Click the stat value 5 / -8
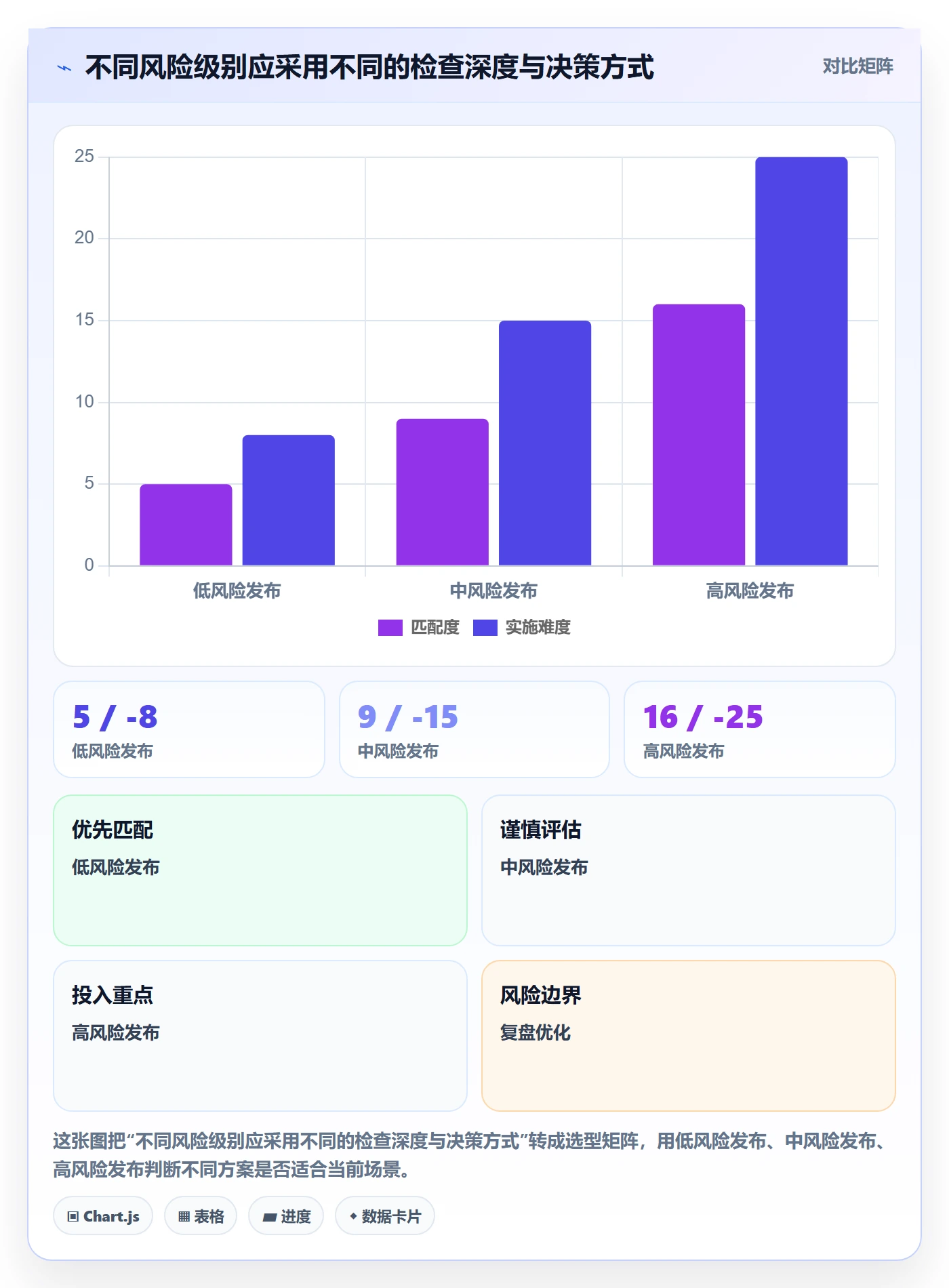Image resolution: width=949 pixels, height=1288 pixels. click(x=115, y=717)
